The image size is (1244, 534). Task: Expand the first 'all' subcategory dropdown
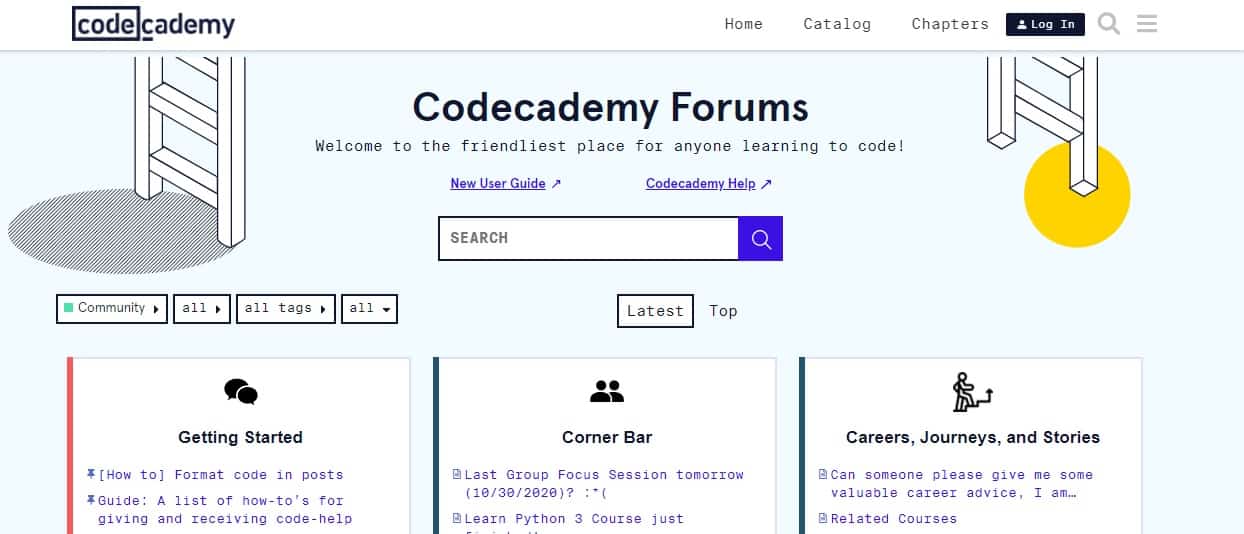point(202,309)
